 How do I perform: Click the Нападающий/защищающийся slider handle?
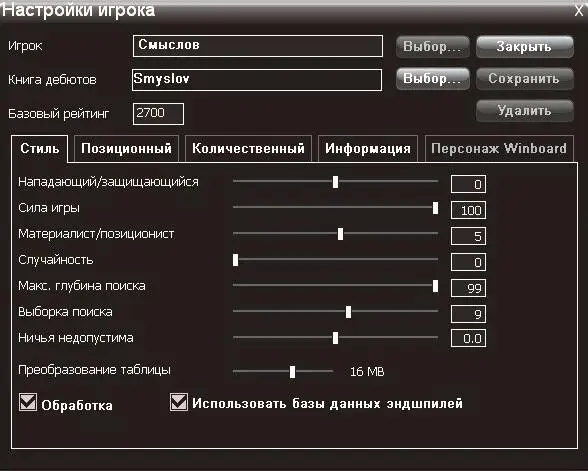[336, 182]
